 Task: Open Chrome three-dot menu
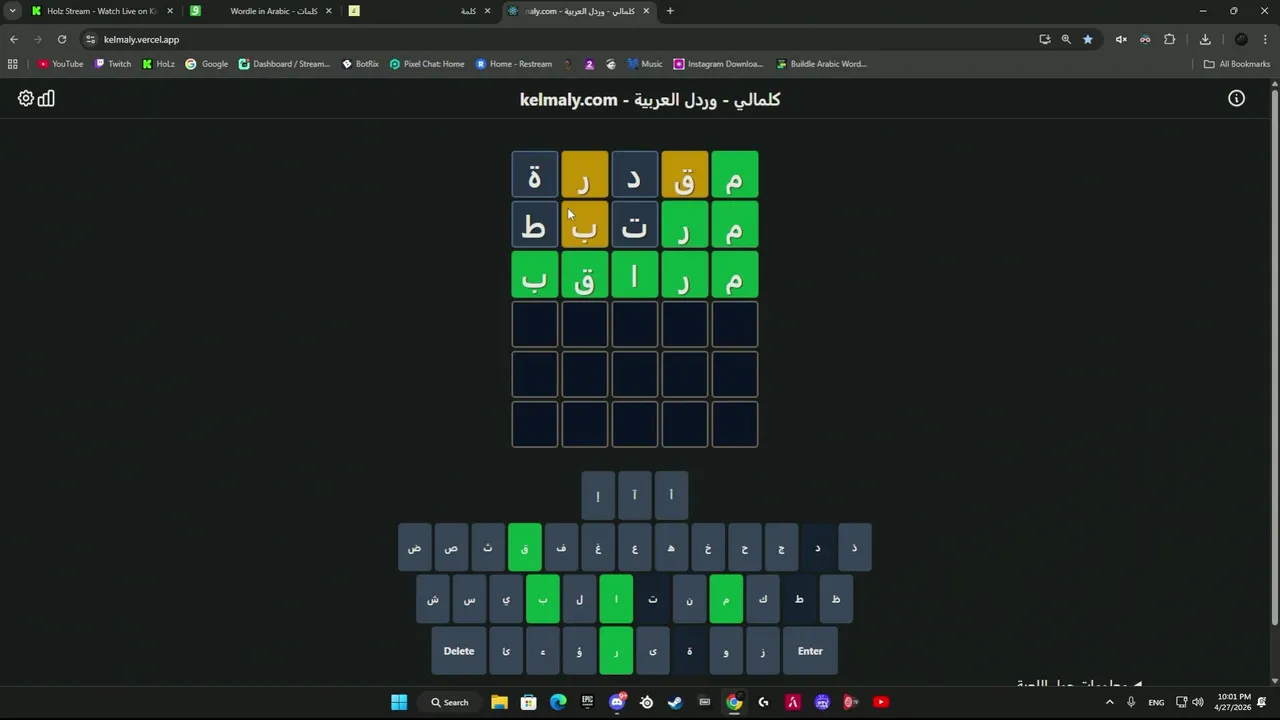coord(1265,39)
